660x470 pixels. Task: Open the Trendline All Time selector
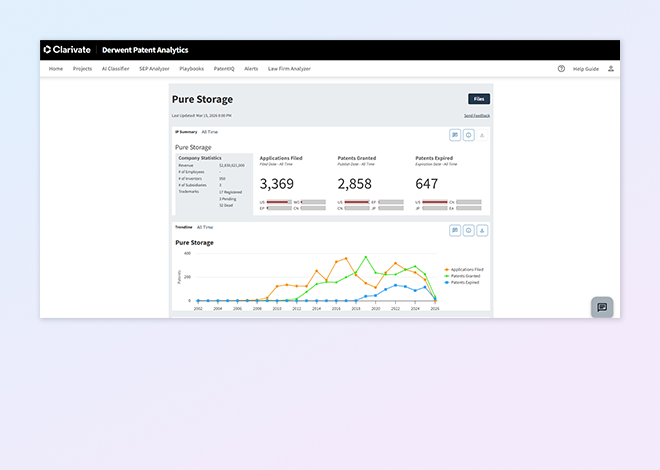205,227
